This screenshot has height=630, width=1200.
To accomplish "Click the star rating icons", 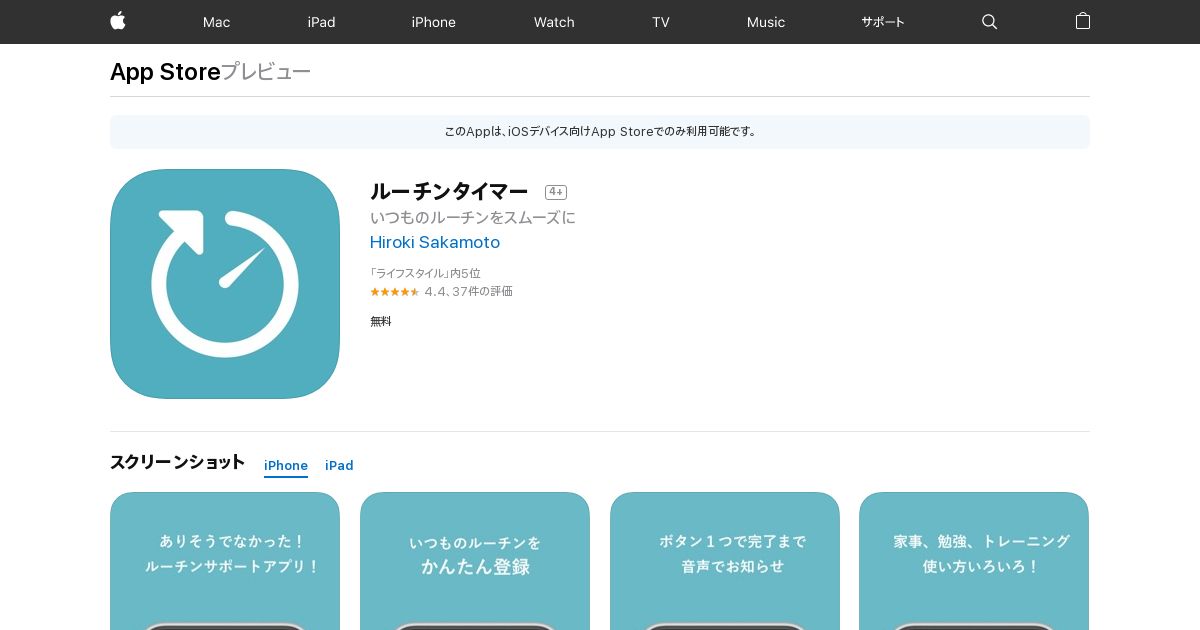I will click(x=395, y=292).
